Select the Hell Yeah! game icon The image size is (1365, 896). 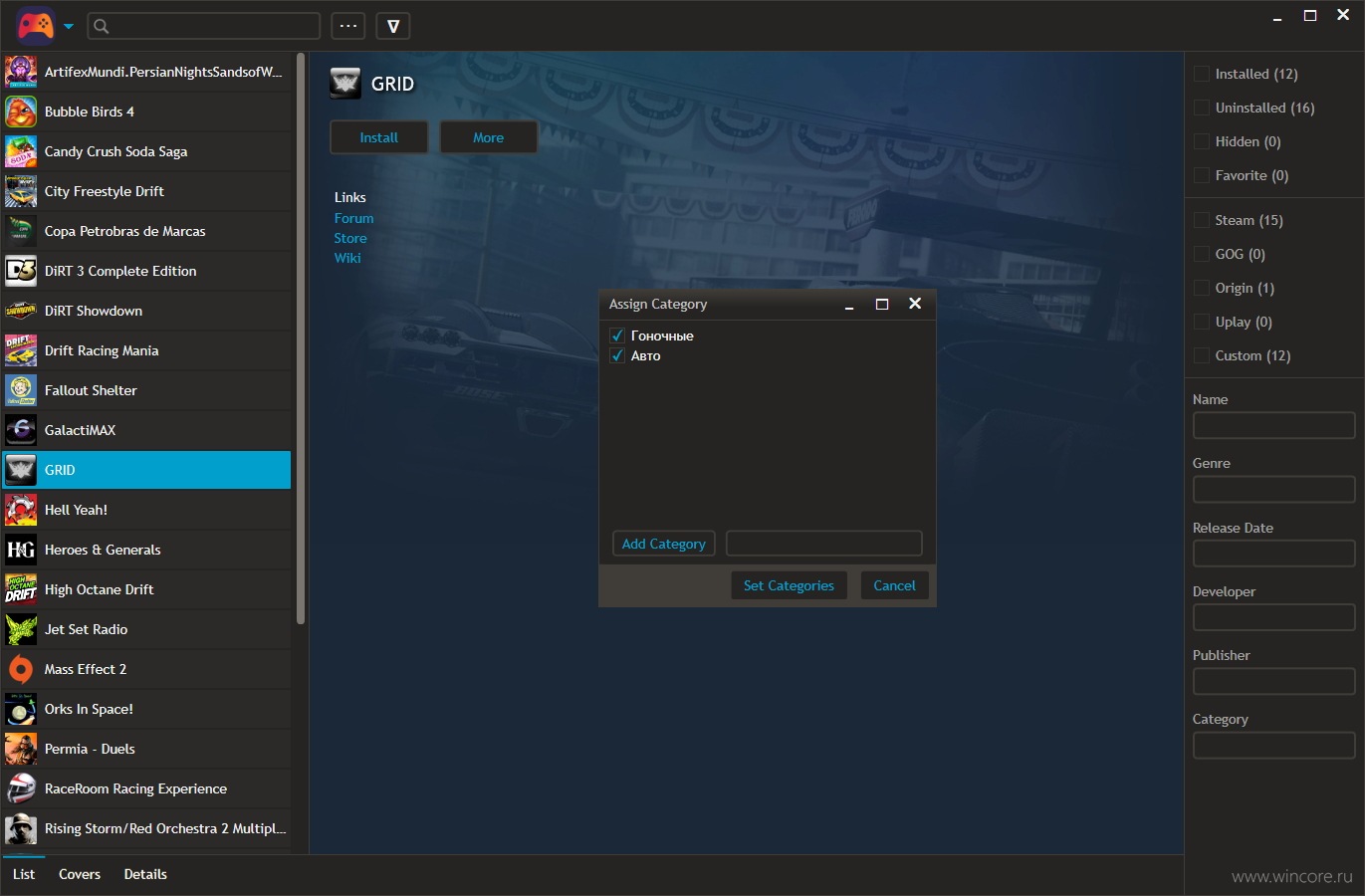point(21,510)
